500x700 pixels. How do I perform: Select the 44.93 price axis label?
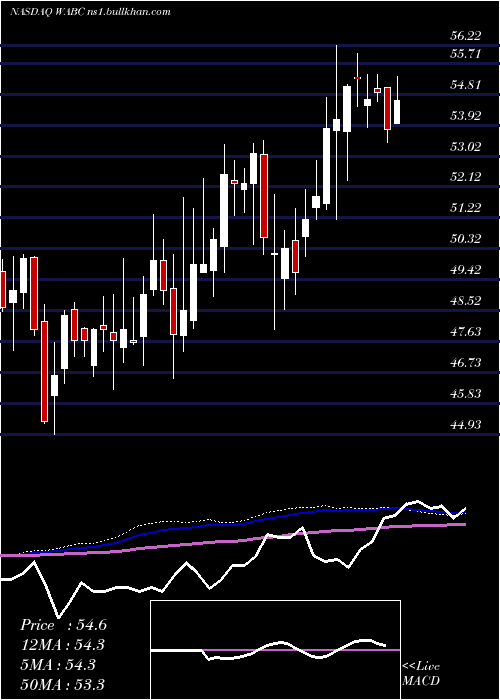point(466,425)
